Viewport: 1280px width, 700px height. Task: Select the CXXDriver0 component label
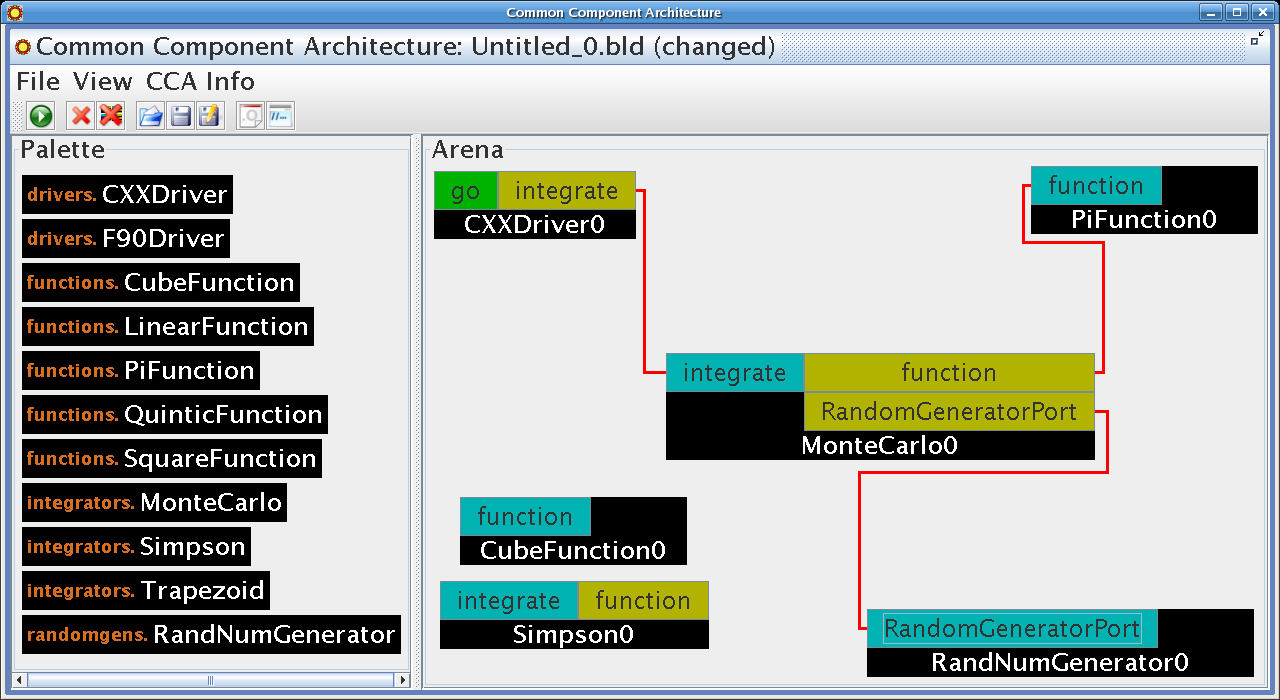[535, 224]
